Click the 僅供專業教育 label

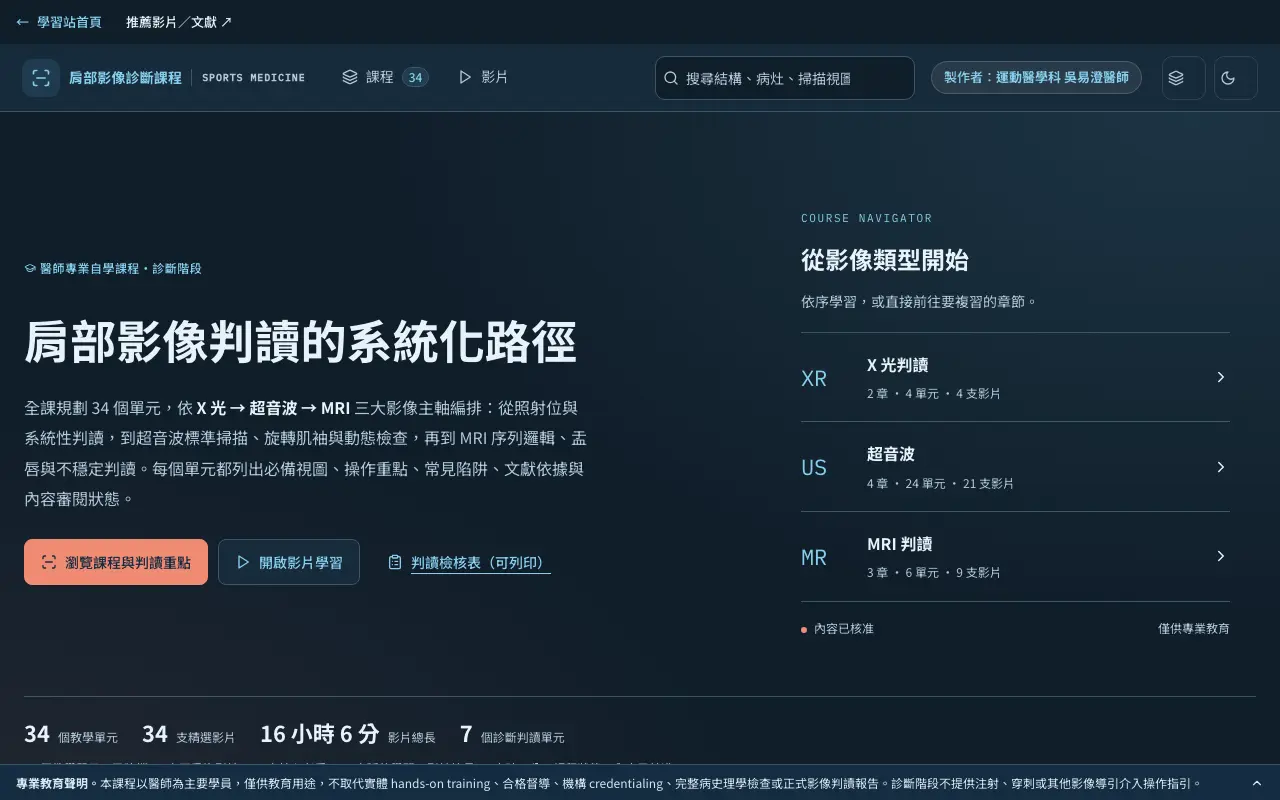[1194, 628]
